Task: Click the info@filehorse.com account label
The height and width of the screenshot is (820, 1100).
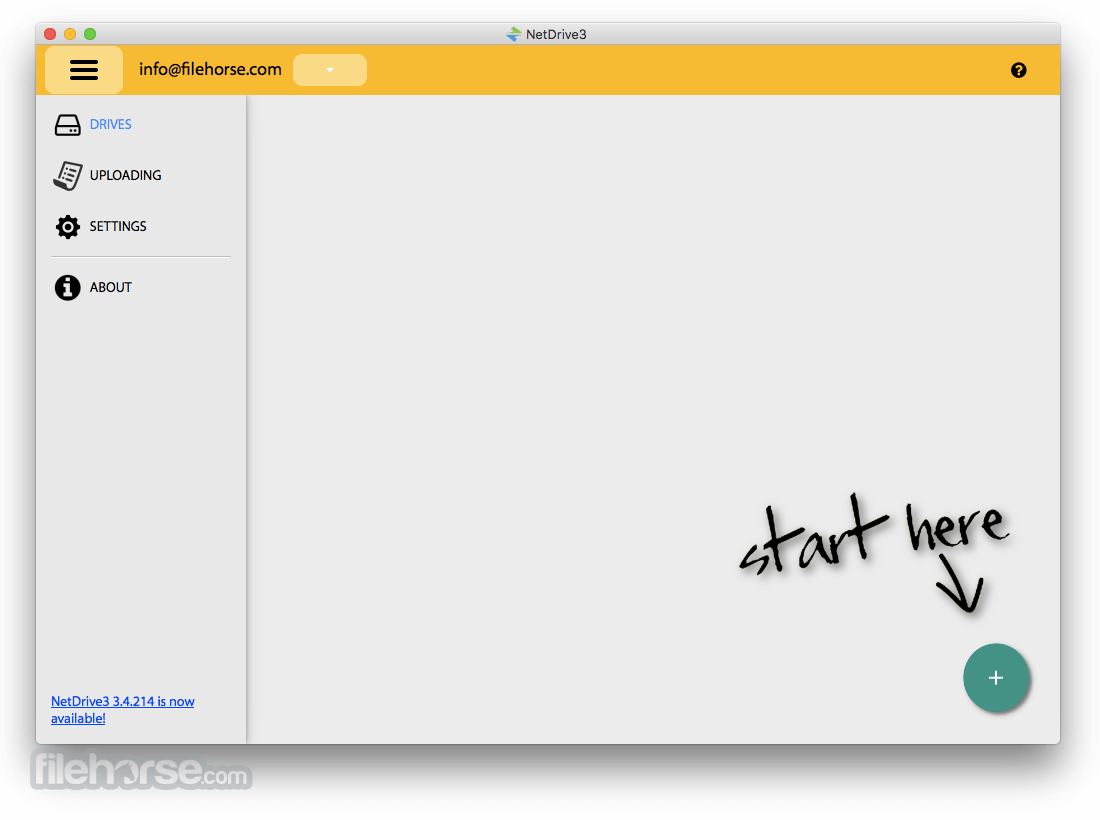Action: 210,69
